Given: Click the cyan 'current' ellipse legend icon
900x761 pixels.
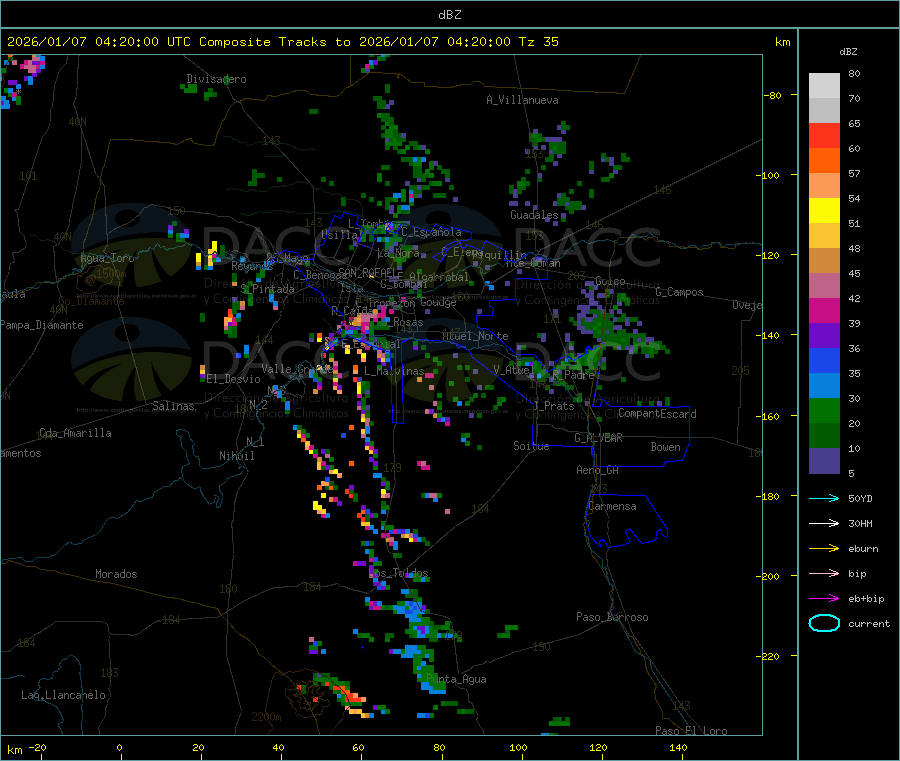Looking at the screenshot, I should click(824, 623).
